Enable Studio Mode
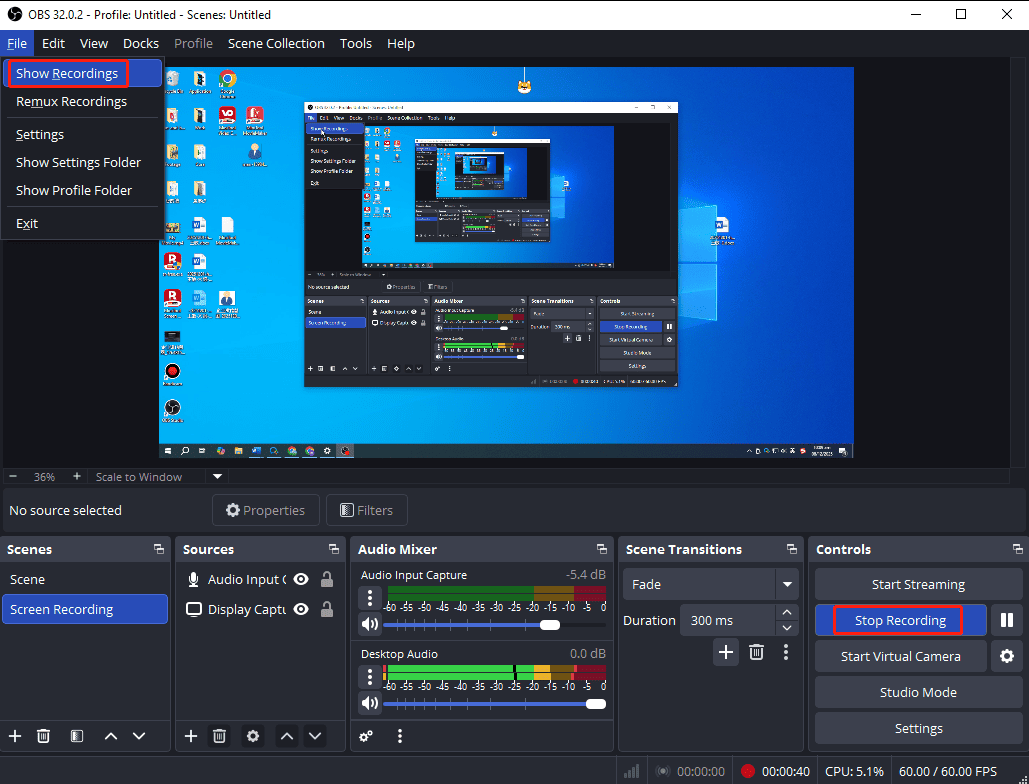The image size is (1029, 784). [917, 692]
